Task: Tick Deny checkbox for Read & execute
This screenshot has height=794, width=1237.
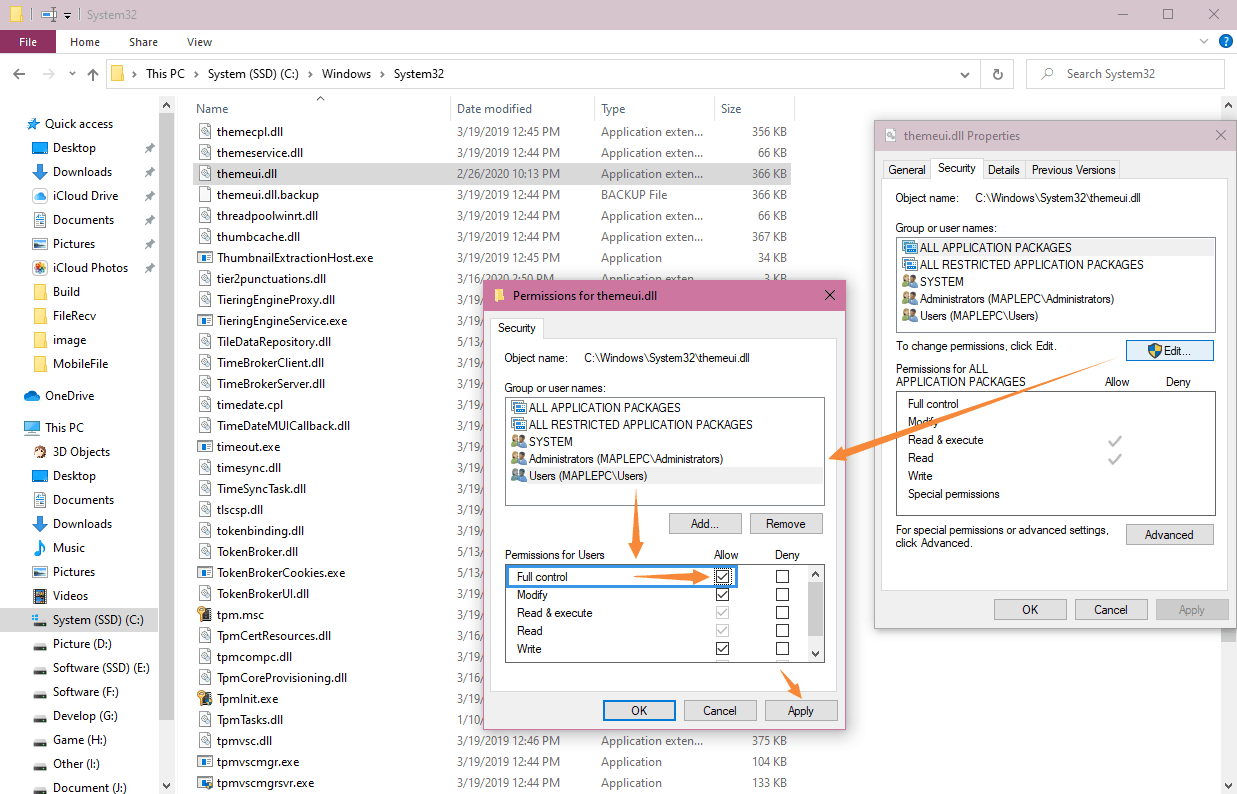Action: coord(782,613)
